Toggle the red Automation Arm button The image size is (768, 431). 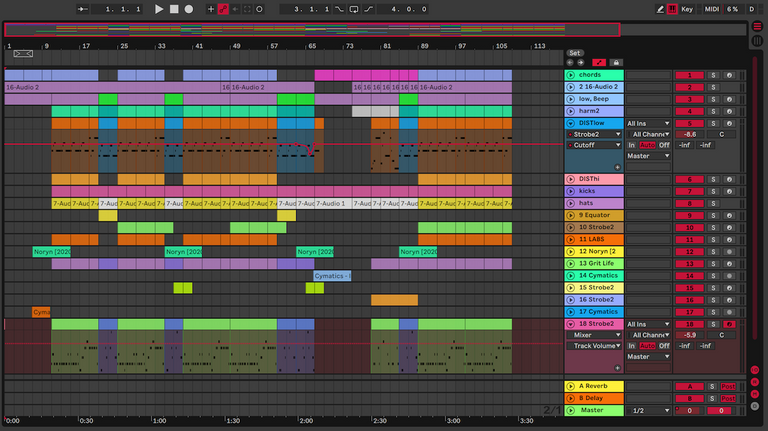[x=223, y=9]
